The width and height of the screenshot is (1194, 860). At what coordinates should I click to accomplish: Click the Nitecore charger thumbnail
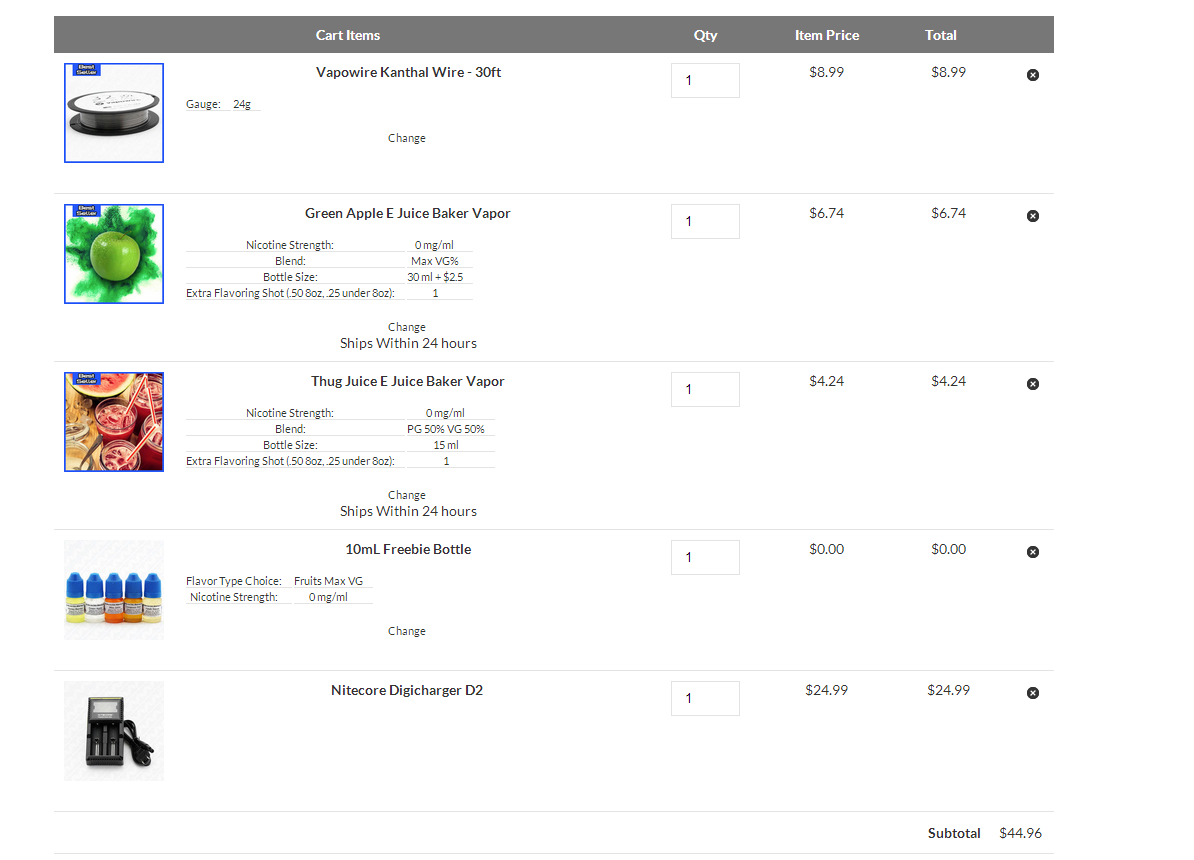tap(114, 731)
